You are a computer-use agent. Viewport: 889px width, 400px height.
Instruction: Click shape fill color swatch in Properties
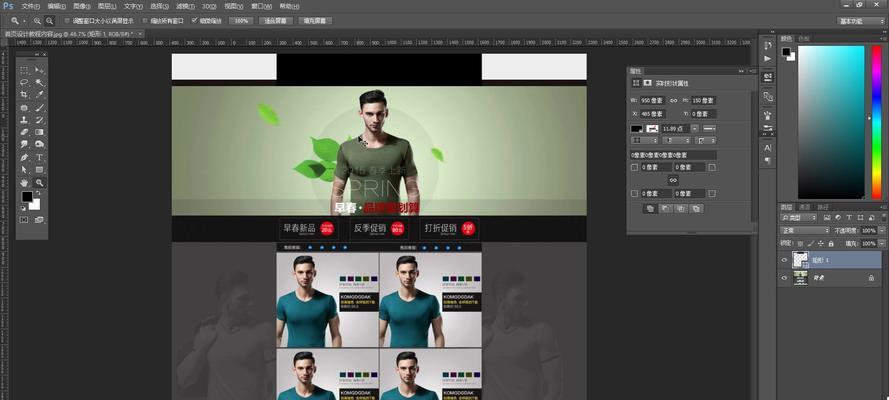[x=637, y=129]
